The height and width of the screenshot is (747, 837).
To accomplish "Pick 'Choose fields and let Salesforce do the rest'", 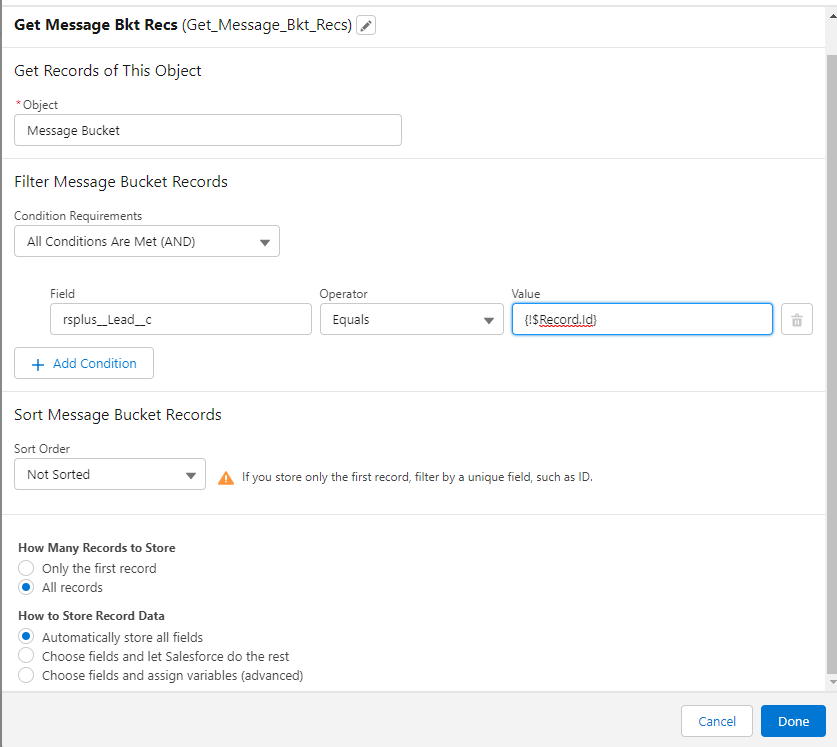I will click(27, 656).
